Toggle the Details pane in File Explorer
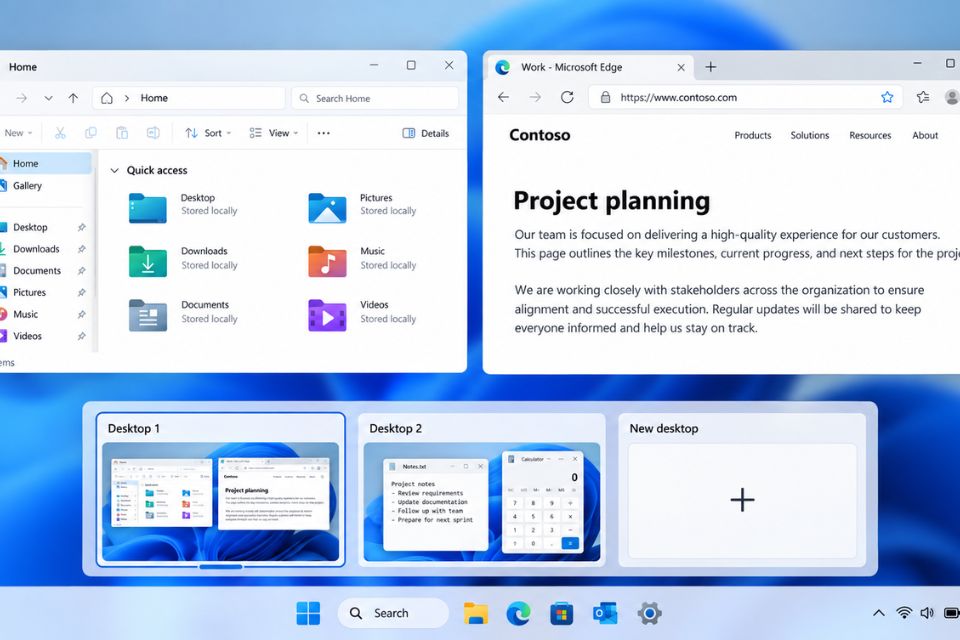The width and height of the screenshot is (960, 640). point(426,133)
